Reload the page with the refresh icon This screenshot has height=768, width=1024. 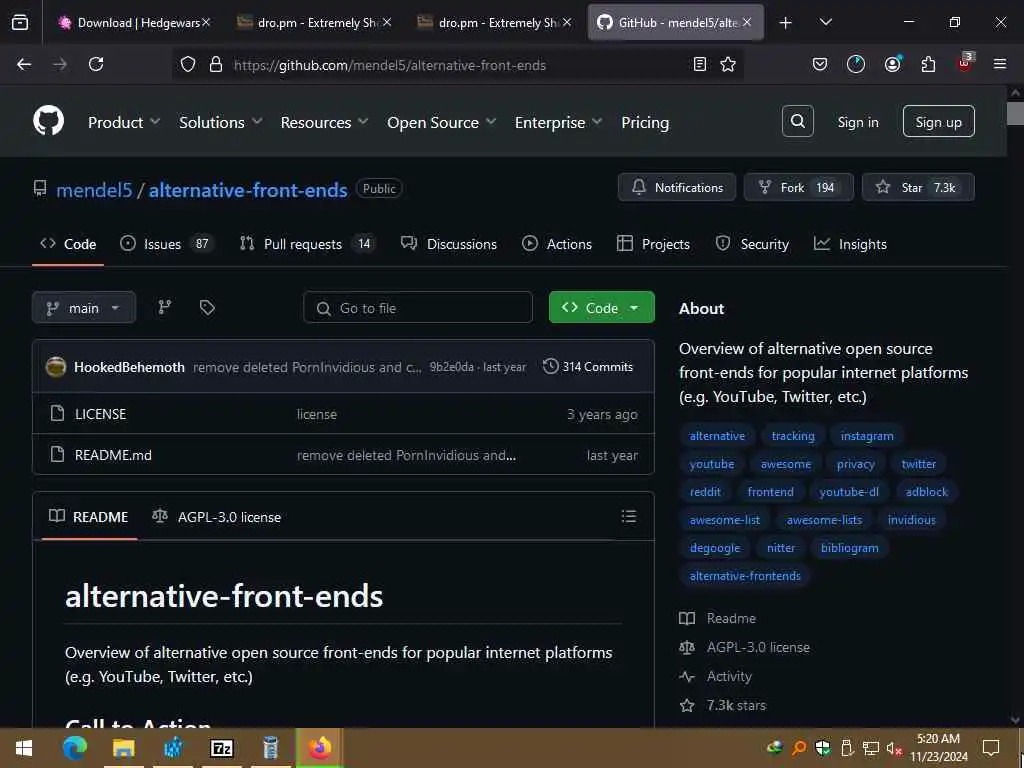96,64
